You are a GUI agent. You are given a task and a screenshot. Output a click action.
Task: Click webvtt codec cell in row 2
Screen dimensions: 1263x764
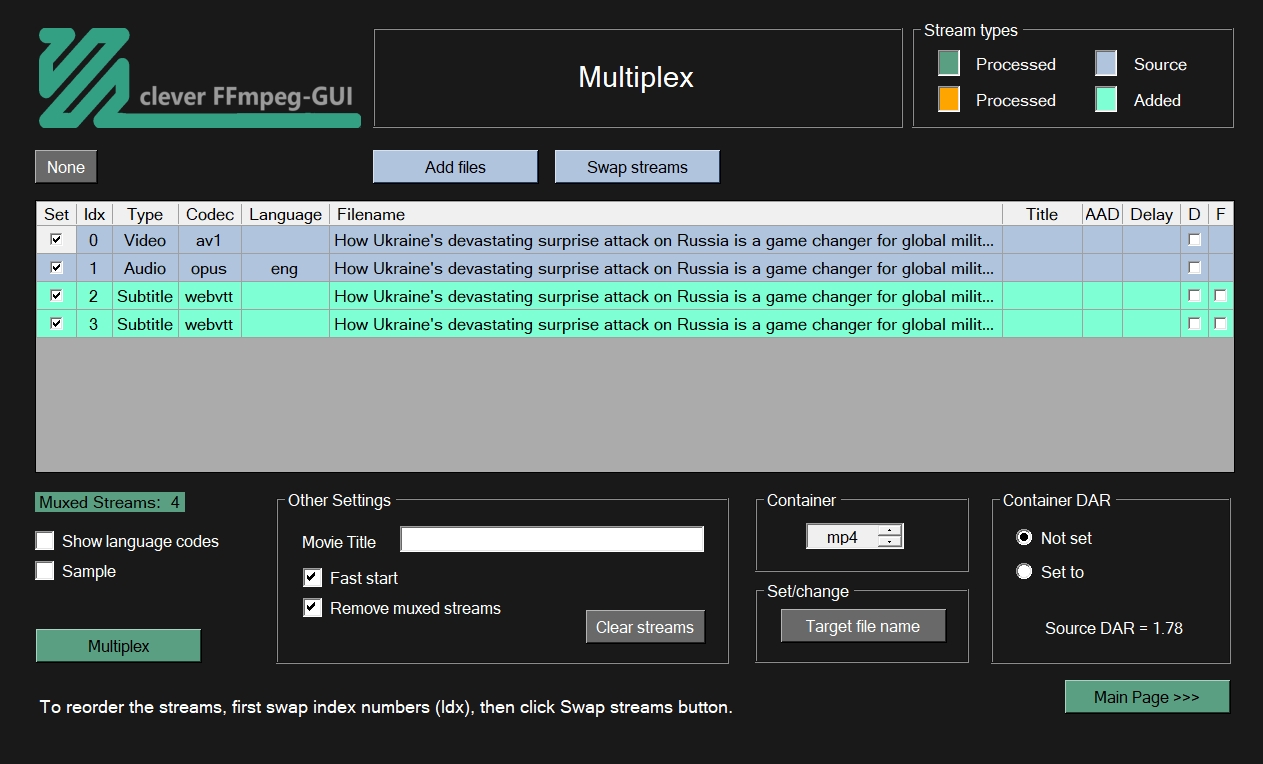pyautogui.click(x=210, y=296)
